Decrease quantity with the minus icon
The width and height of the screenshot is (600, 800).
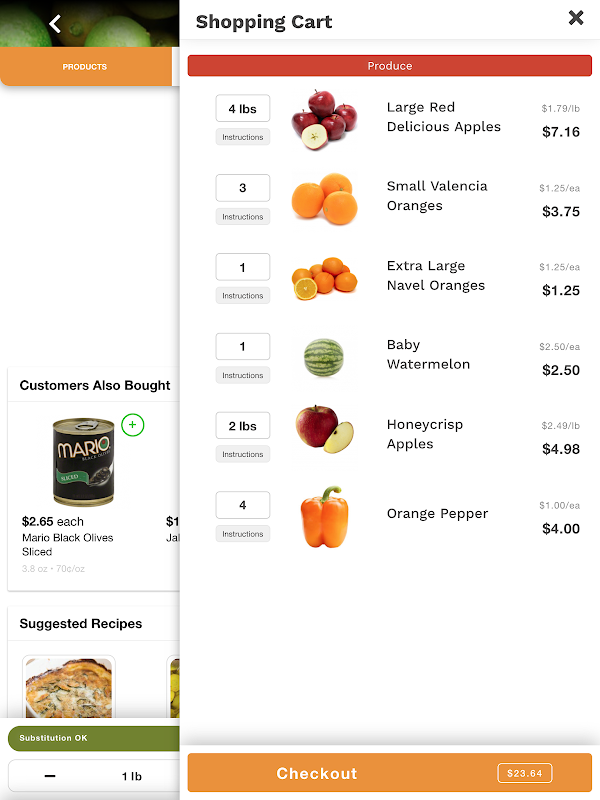[x=50, y=776]
